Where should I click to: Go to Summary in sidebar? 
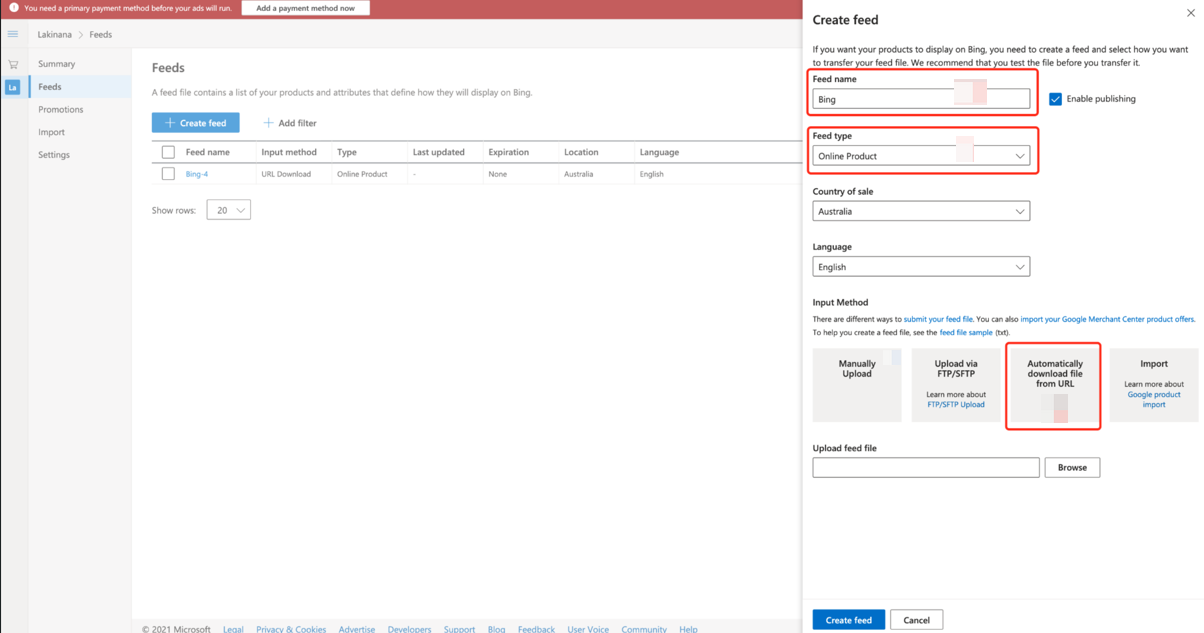tap(57, 64)
